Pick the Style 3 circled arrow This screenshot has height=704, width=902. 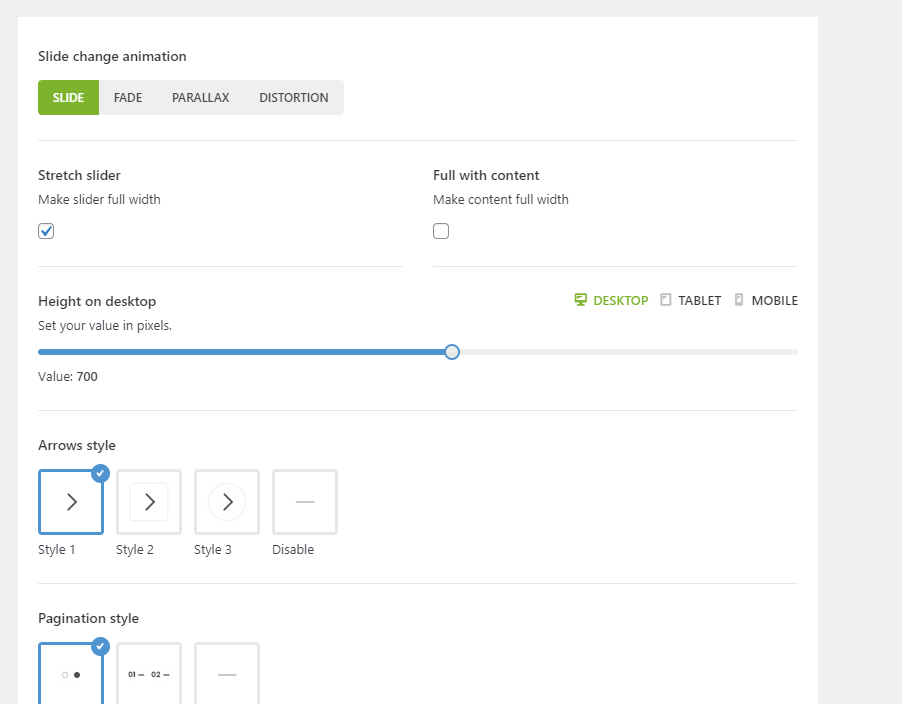click(x=227, y=502)
